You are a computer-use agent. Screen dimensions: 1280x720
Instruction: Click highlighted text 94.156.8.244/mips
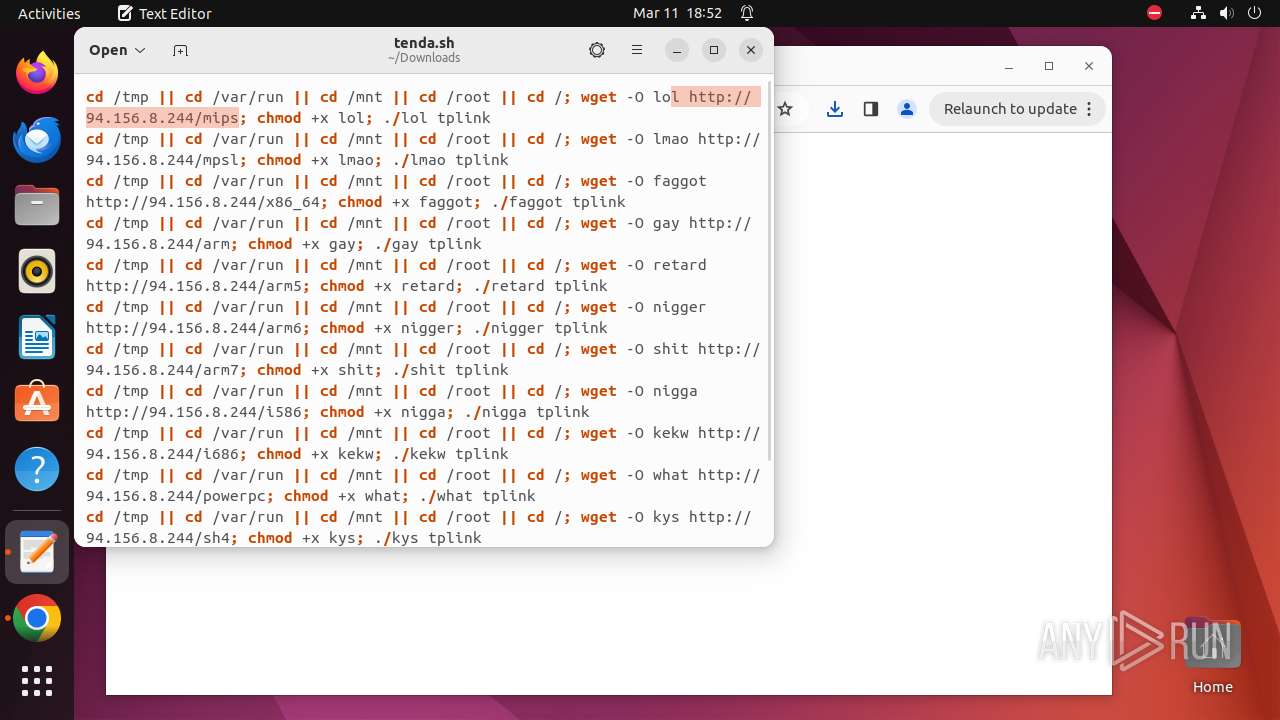(162, 117)
